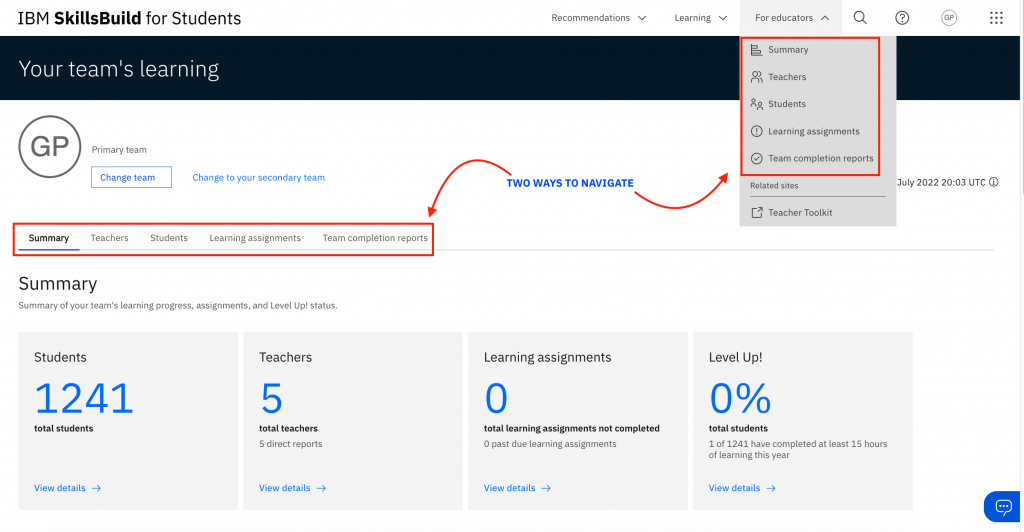Image resolution: width=1024 pixels, height=532 pixels.
Task: Click the arrow next to Teachers View details
Action: [321, 488]
